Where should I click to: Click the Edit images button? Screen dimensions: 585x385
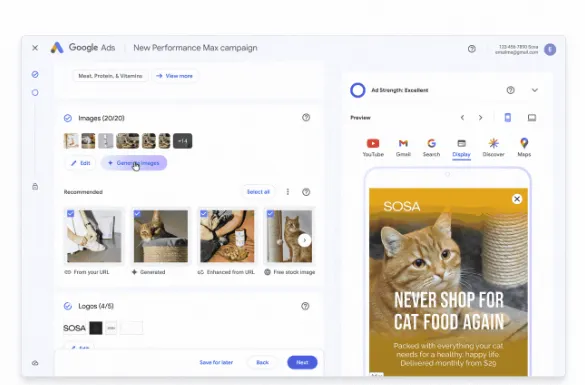click(81, 163)
